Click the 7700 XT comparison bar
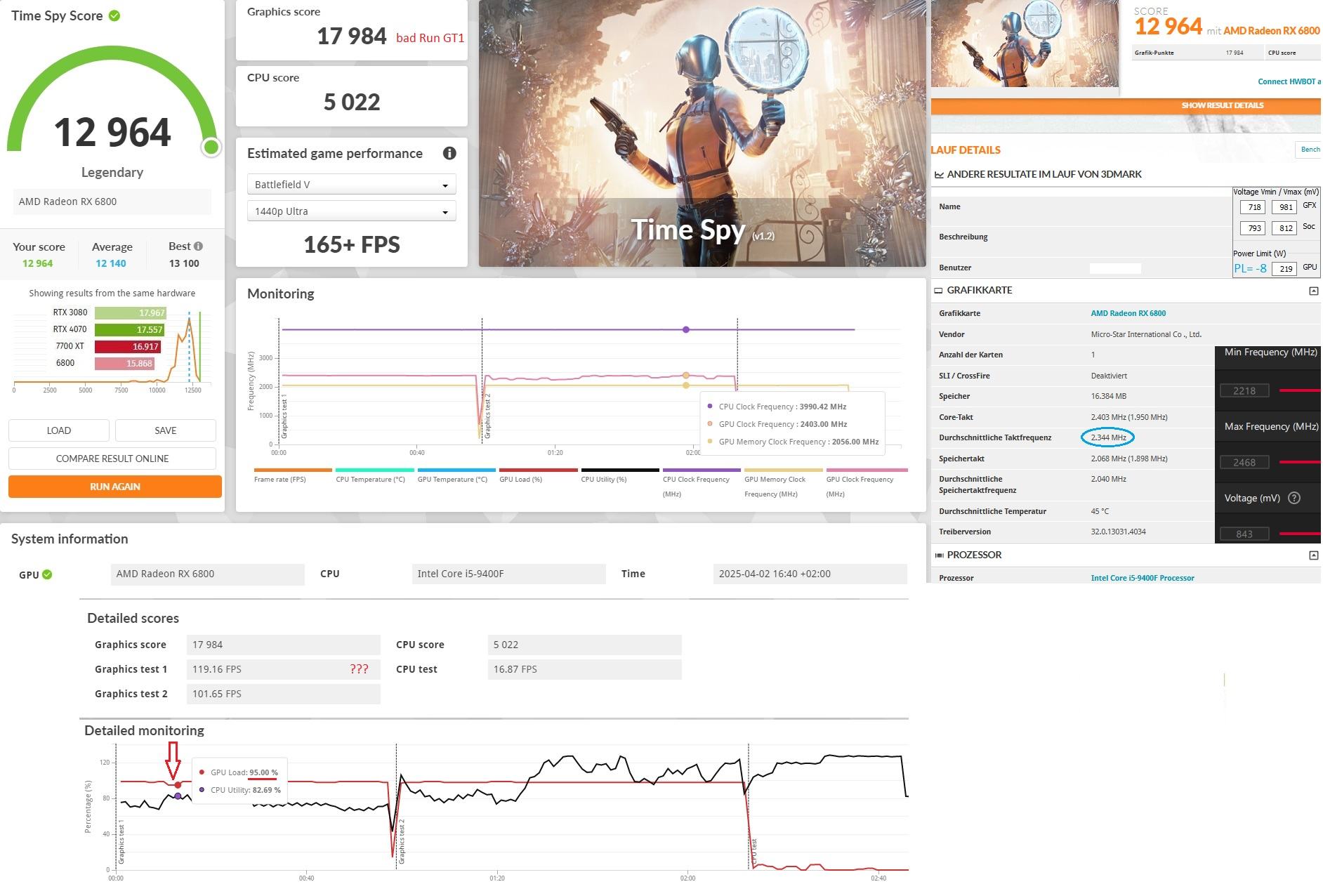 127,346
